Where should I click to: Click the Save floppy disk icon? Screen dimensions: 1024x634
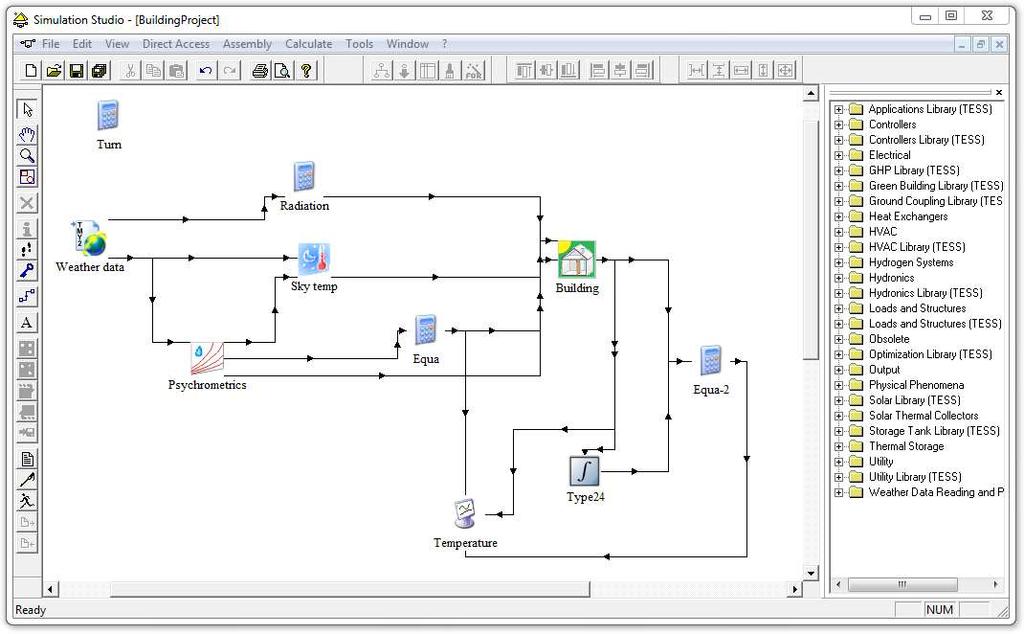tap(76, 71)
